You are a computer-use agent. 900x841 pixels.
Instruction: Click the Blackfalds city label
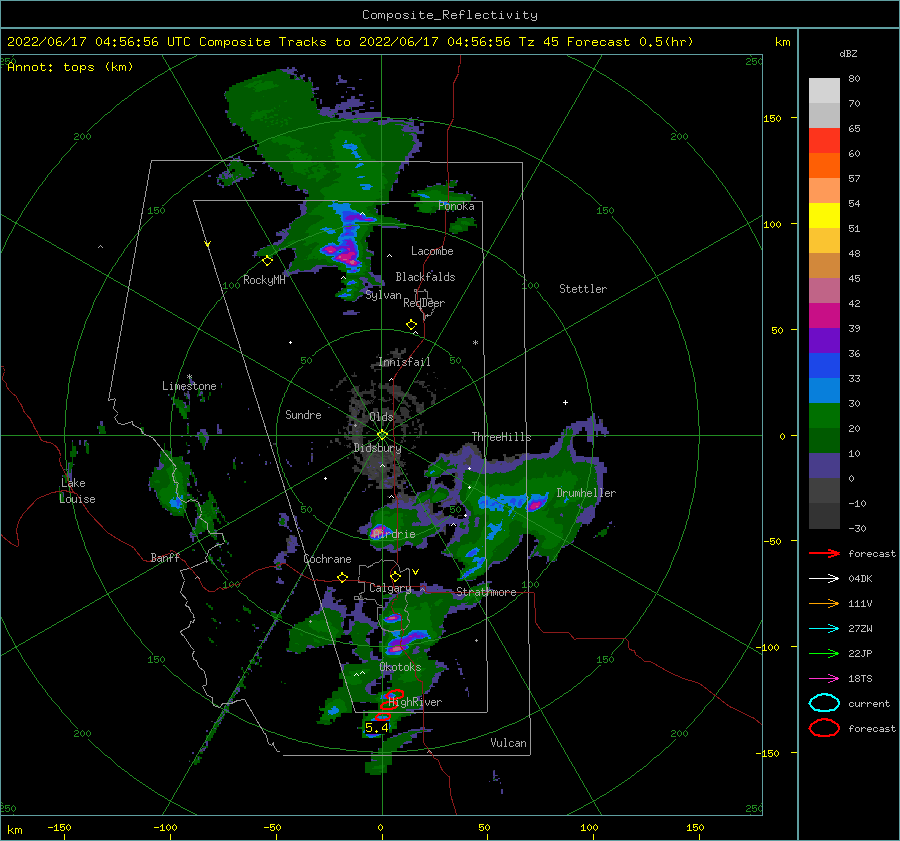(x=425, y=277)
